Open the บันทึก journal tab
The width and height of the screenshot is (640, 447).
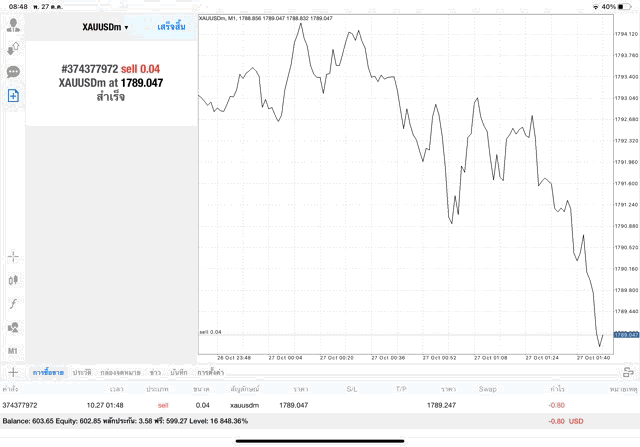(x=179, y=372)
